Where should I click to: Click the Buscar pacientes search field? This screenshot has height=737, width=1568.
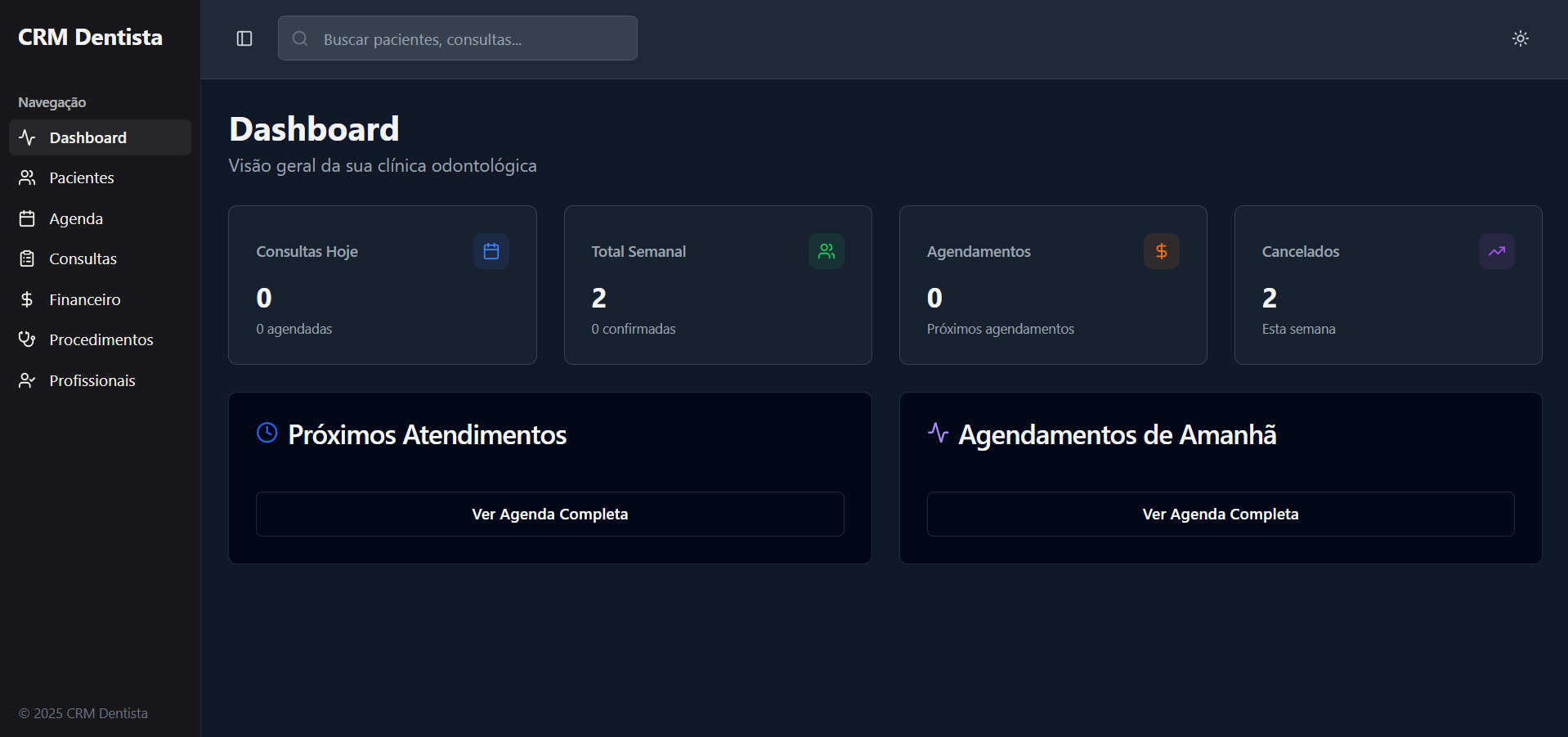point(458,38)
